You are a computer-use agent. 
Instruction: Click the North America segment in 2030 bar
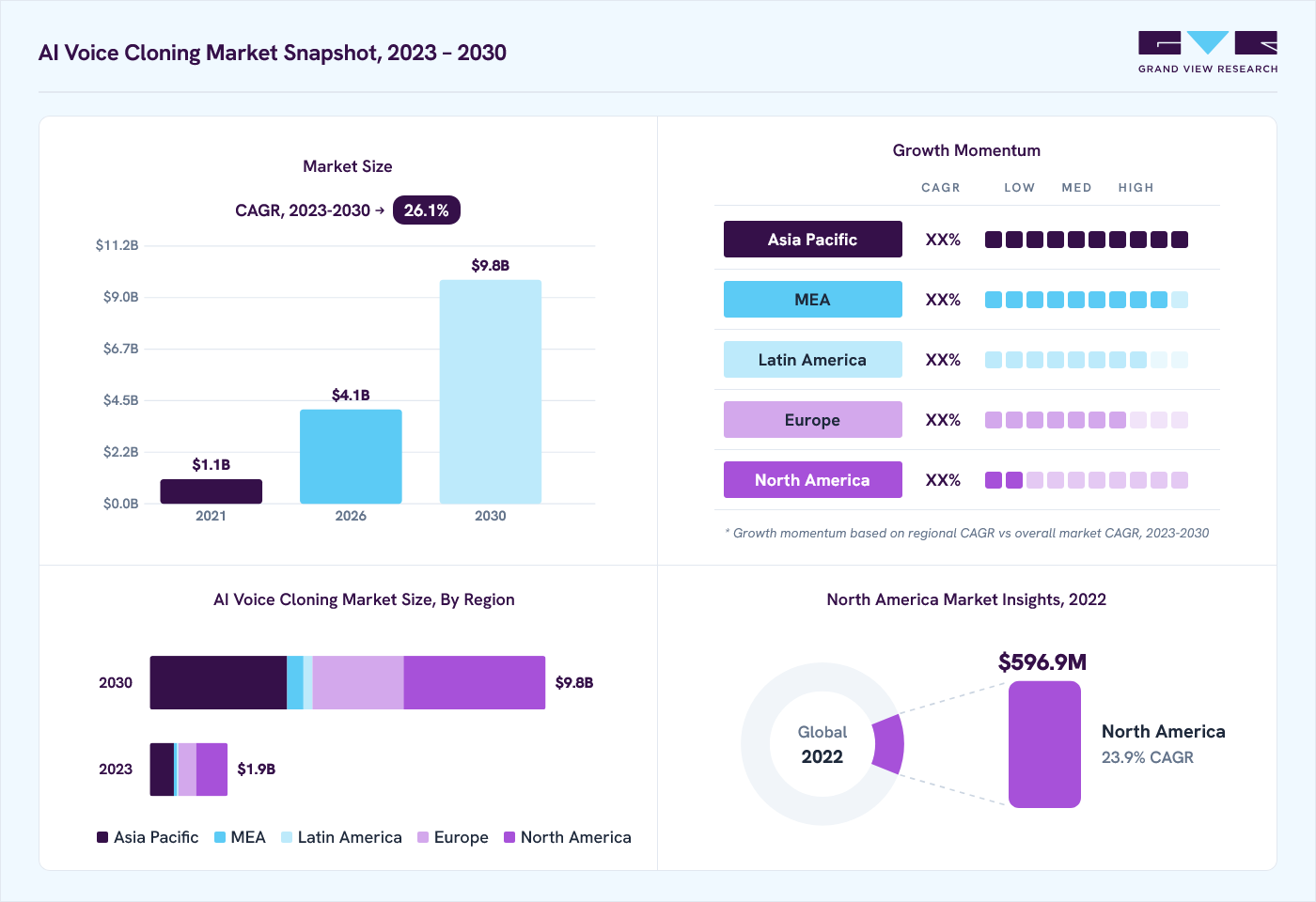[475, 682]
